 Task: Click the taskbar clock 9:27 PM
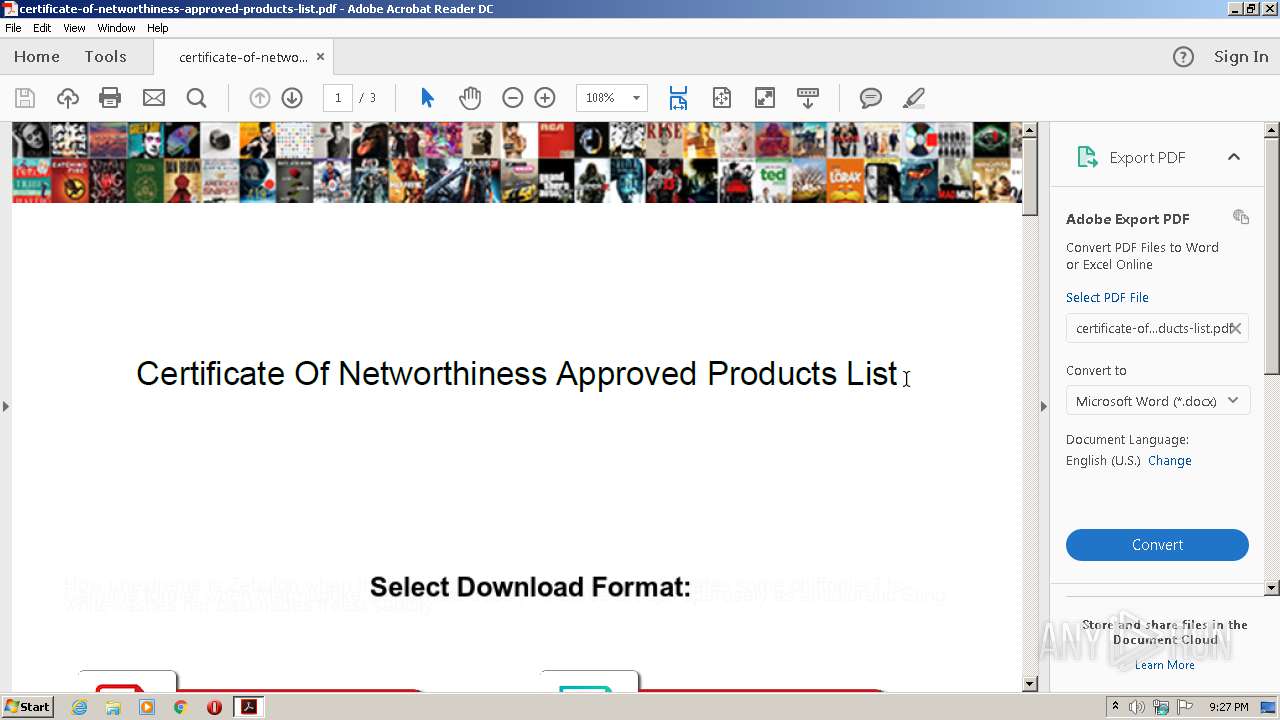1228,707
